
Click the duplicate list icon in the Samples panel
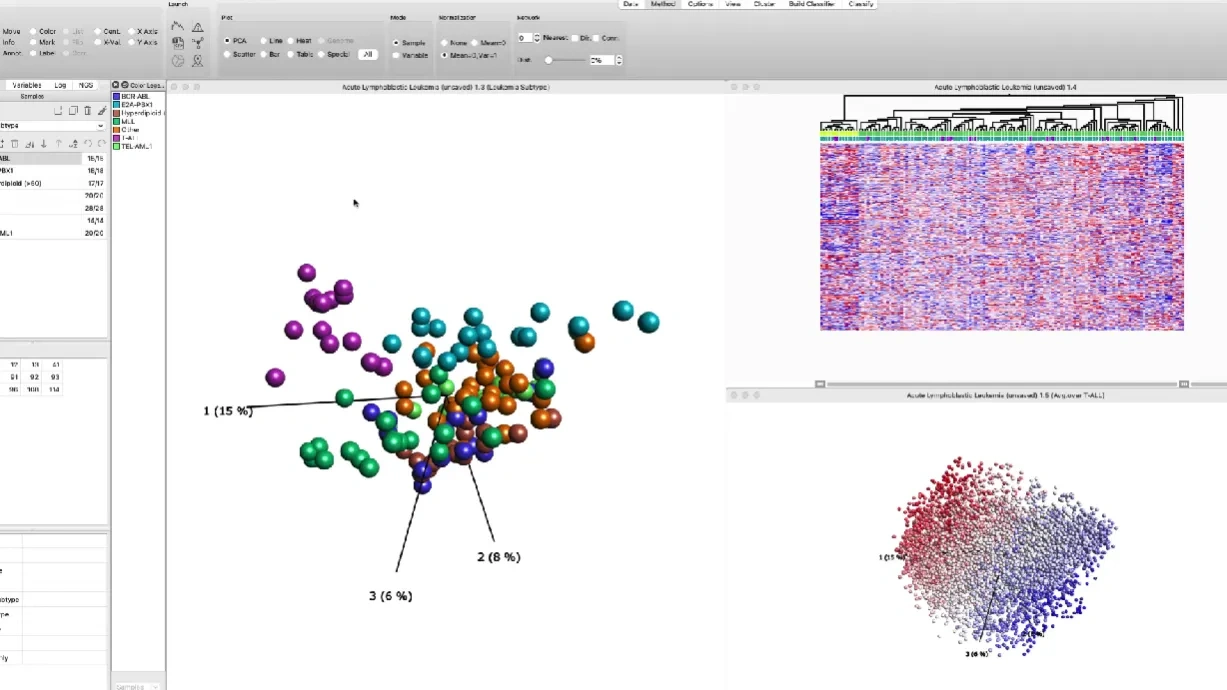pos(73,110)
